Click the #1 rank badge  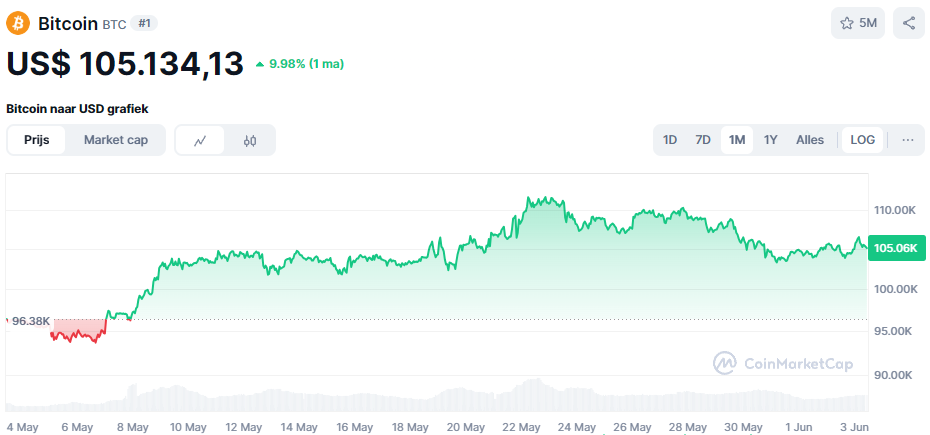[x=144, y=24]
